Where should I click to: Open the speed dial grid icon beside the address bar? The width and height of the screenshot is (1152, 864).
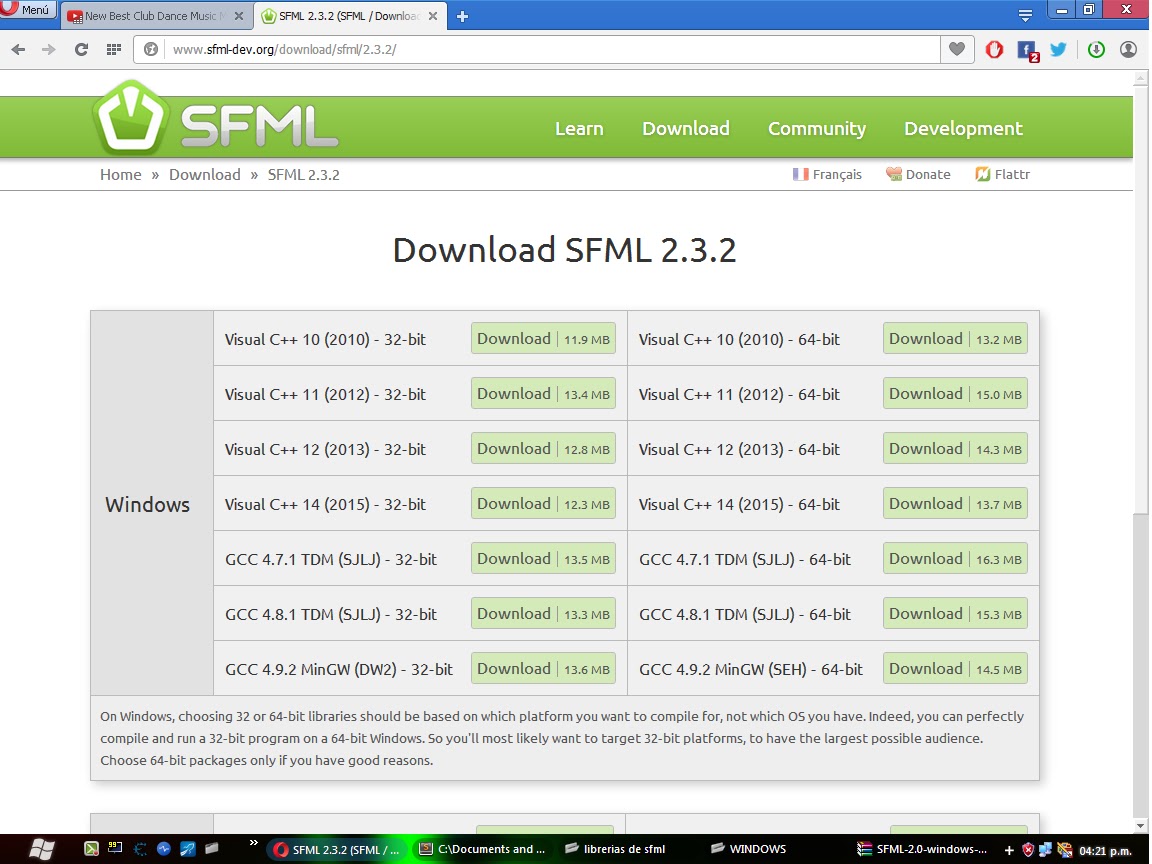[x=113, y=48]
